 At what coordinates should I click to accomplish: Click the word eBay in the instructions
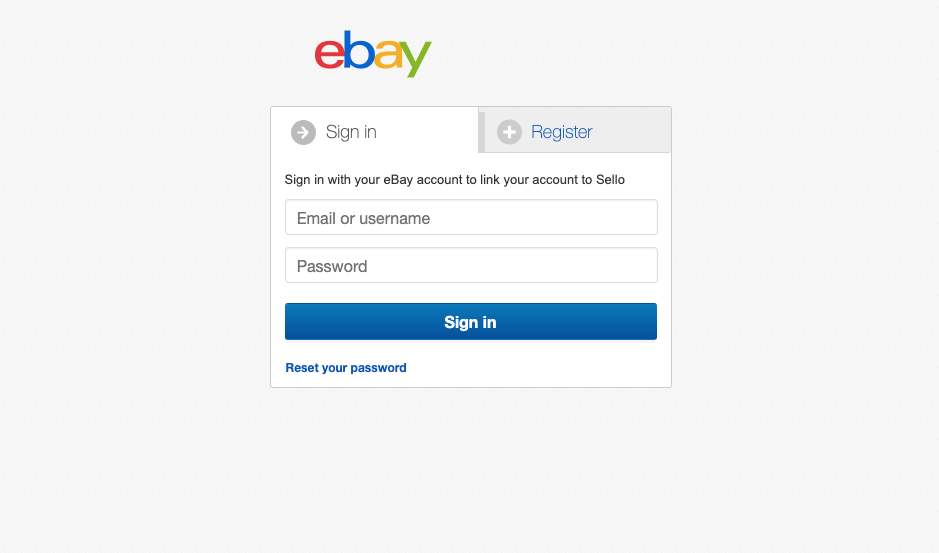tap(398, 180)
